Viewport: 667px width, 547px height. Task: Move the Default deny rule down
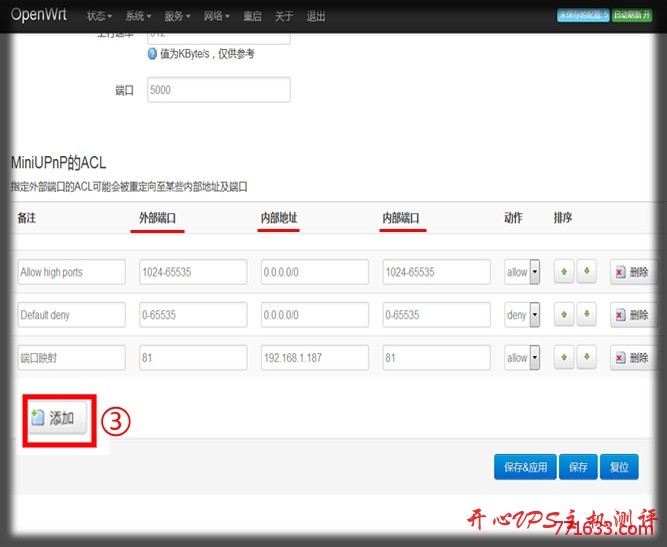(587, 315)
